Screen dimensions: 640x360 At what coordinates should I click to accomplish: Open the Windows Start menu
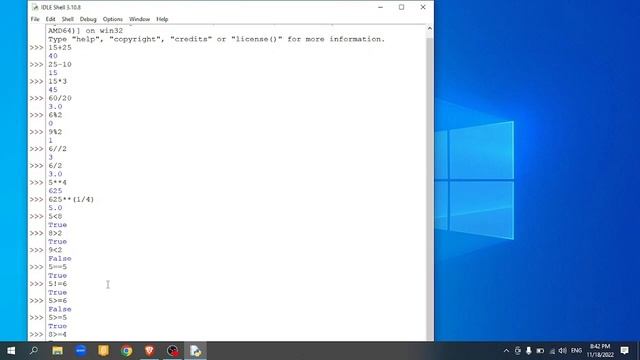click(11, 351)
